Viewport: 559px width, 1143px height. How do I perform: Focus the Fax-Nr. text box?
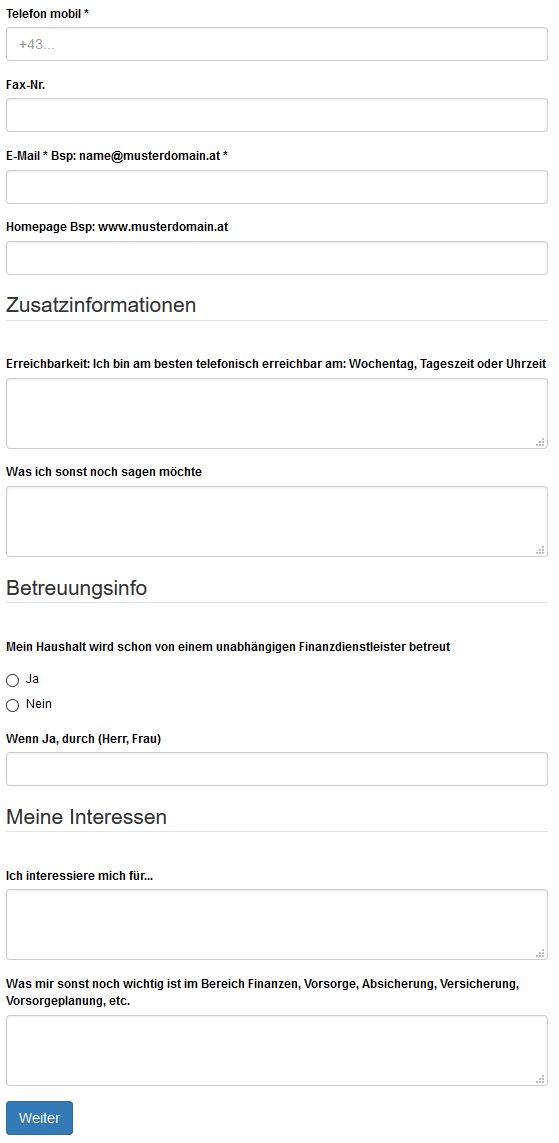277,115
